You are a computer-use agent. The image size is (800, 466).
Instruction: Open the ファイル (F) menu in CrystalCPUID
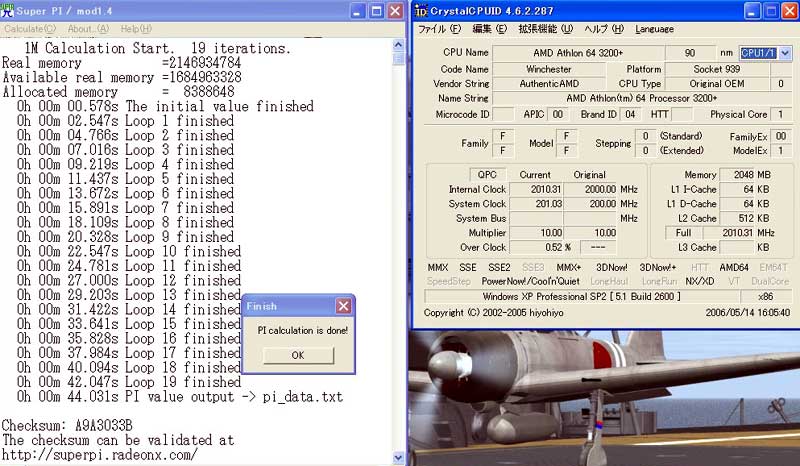(439, 29)
